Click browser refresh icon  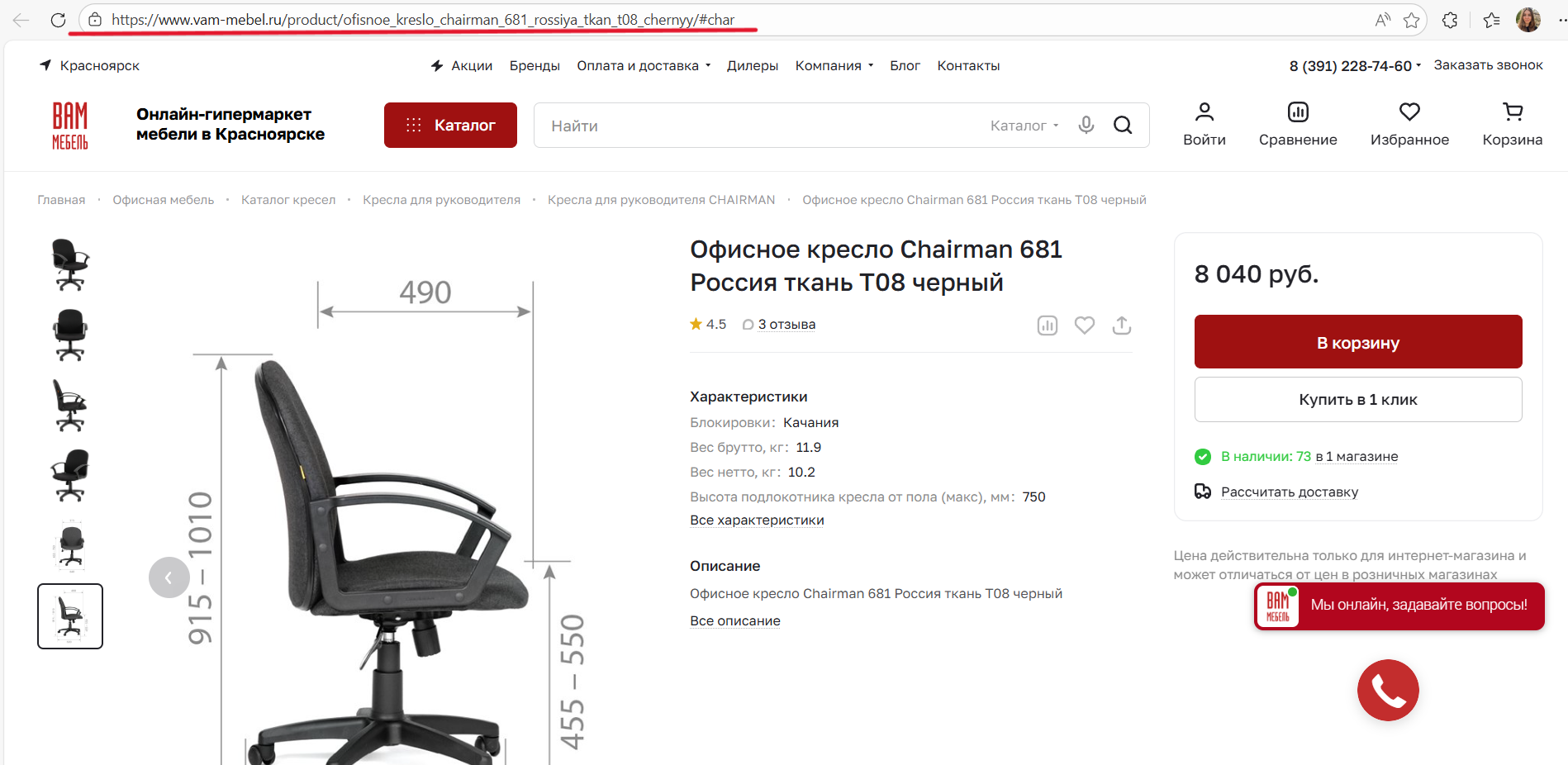pos(58,20)
